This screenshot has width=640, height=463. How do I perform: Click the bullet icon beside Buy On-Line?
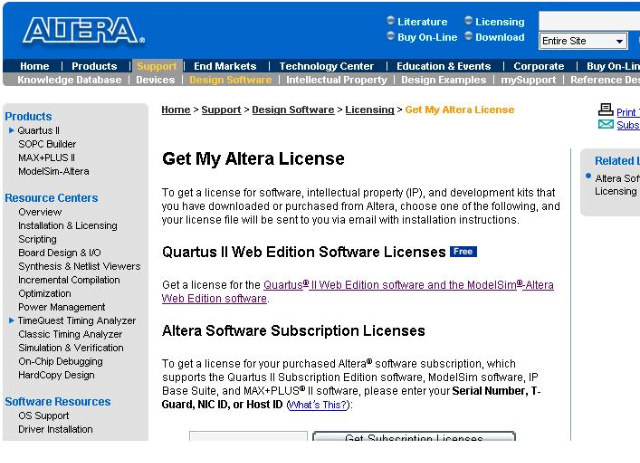point(391,36)
